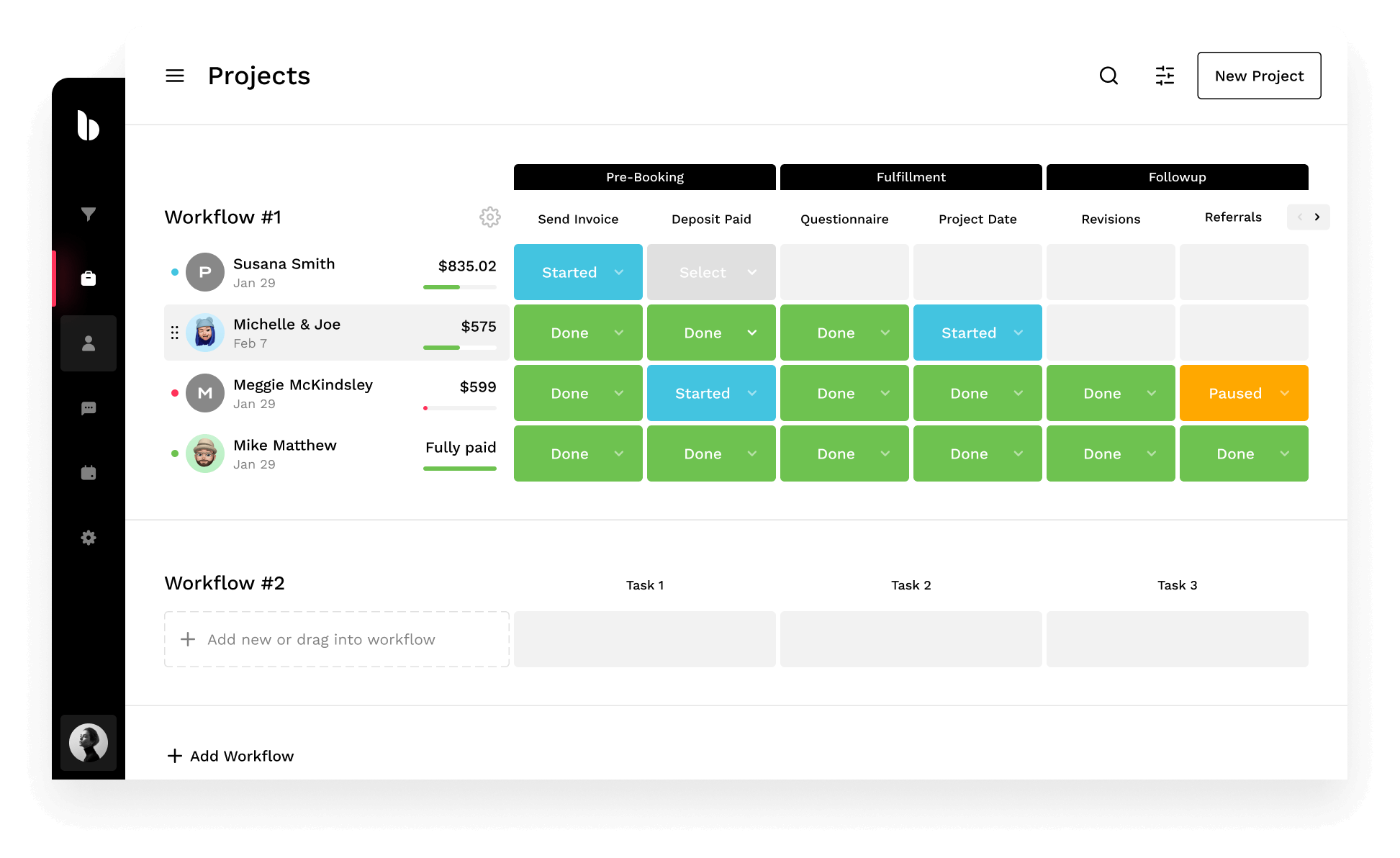1400x858 pixels.
Task: Click Add new or drag into workflow field
Action: pyautogui.click(x=336, y=639)
